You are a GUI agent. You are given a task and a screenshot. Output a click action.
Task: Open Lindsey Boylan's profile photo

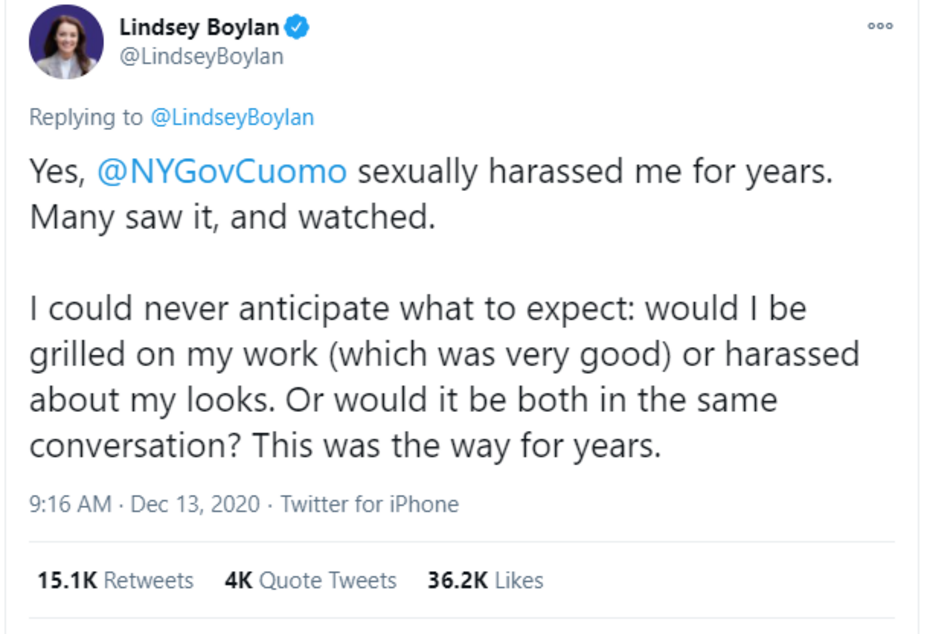pyautogui.click(x=67, y=42)
